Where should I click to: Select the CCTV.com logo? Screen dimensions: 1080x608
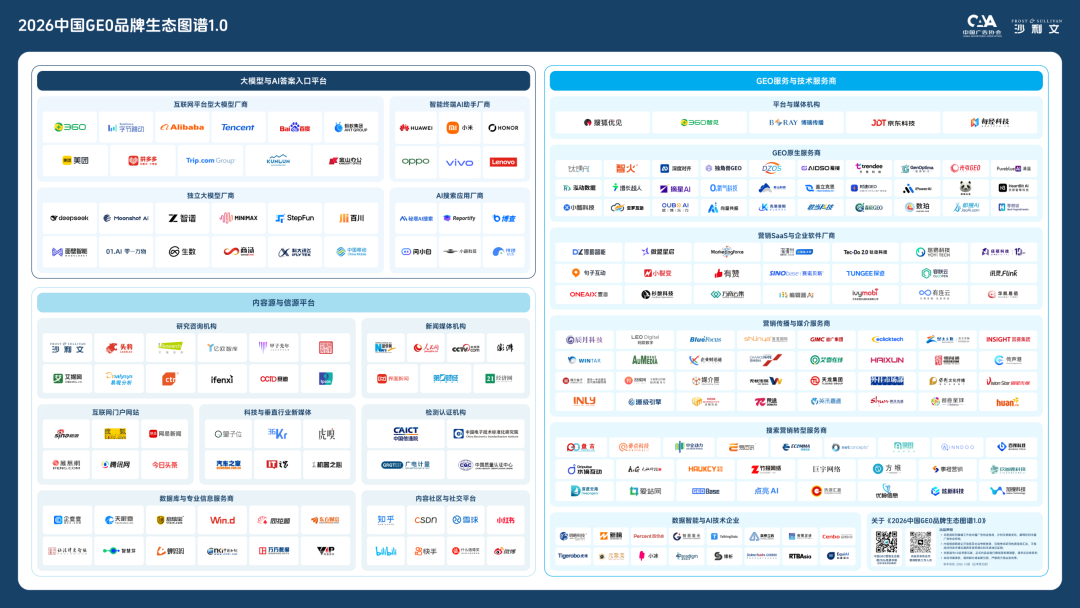pyautogui.click(x=466, y=348)
